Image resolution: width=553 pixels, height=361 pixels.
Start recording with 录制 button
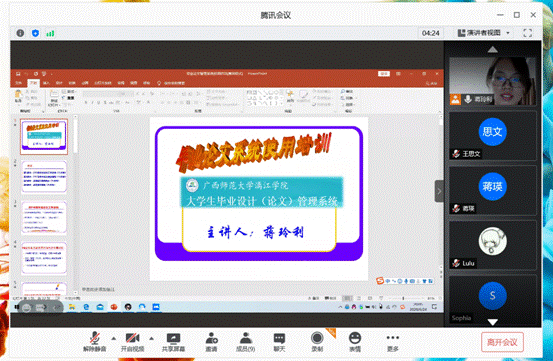click(x=317, y=342)
